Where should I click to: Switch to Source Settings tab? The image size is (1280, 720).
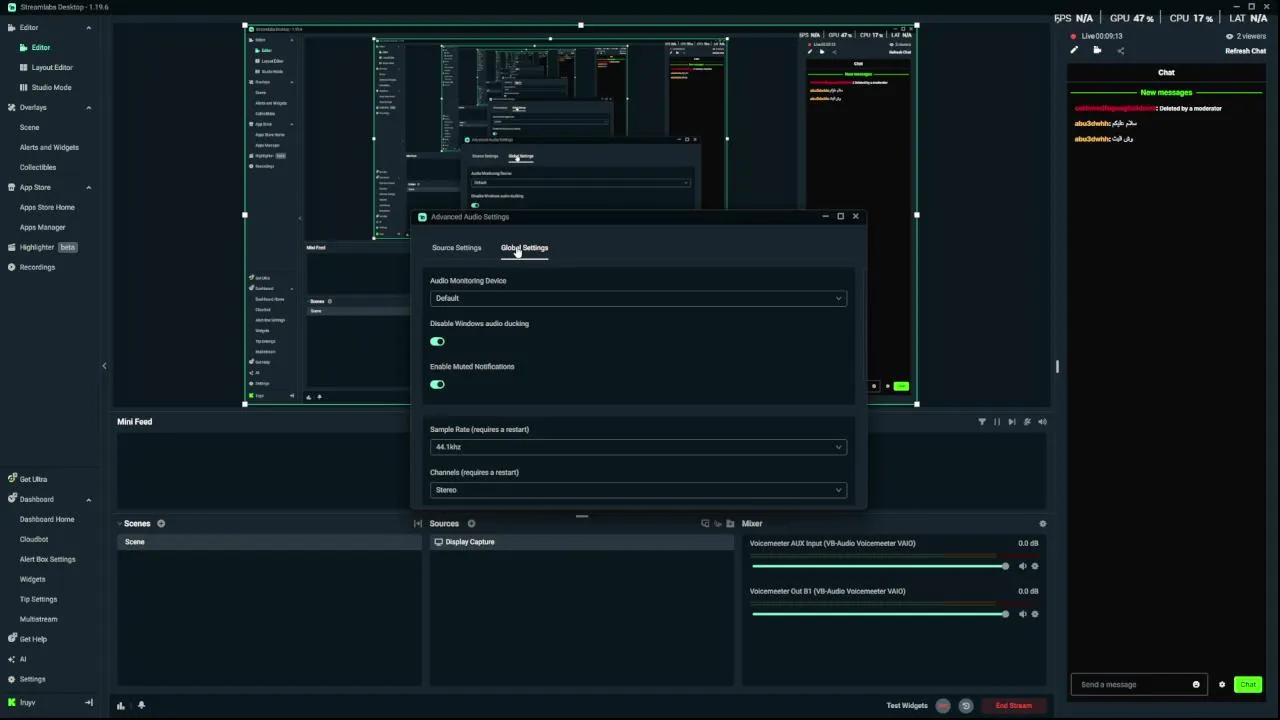pos(456,248)
